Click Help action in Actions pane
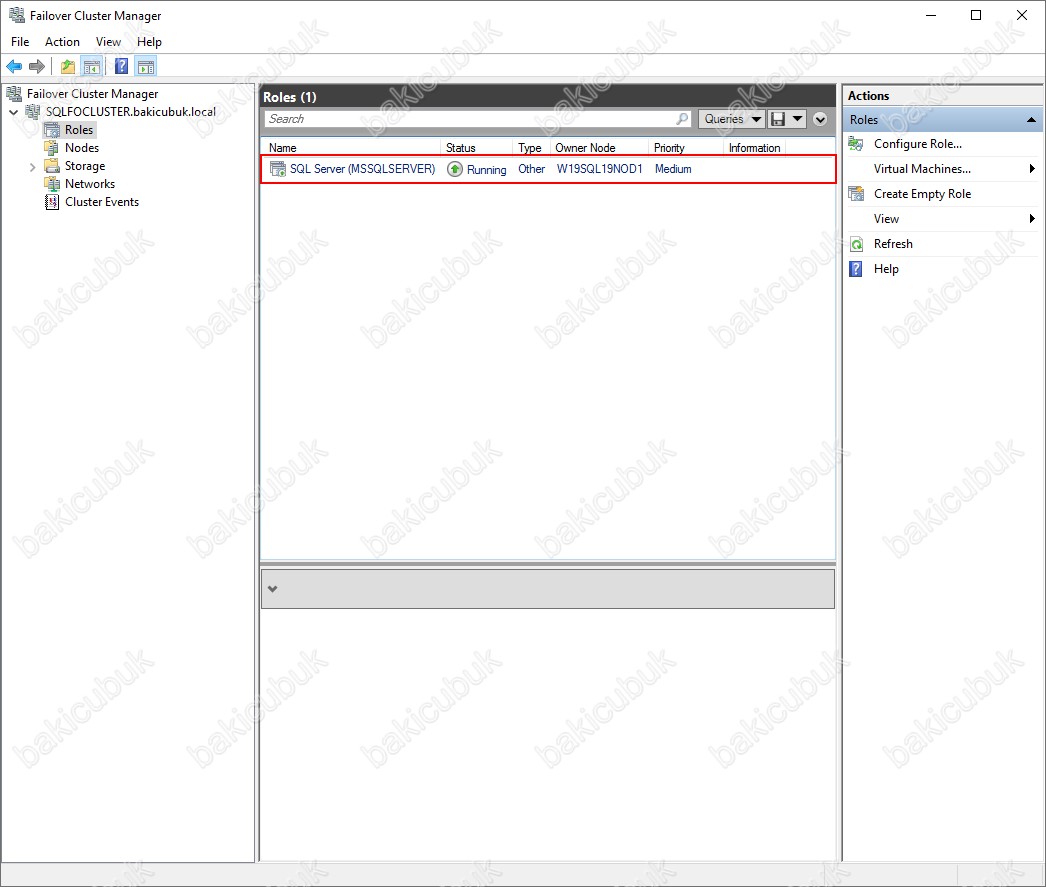This screenshot has width=1046, height=887. pos(886,269)
